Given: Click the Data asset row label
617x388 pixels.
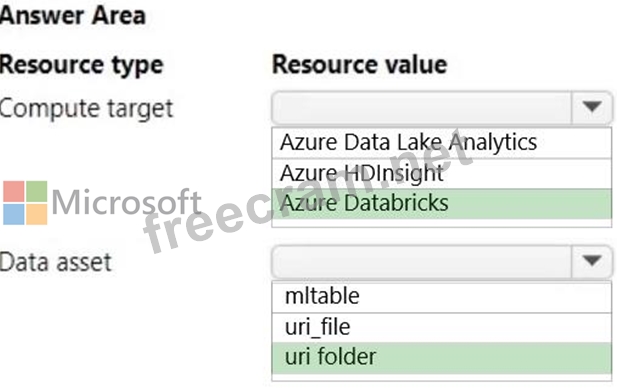Looking at the screenshot, I should pos(56,262).
